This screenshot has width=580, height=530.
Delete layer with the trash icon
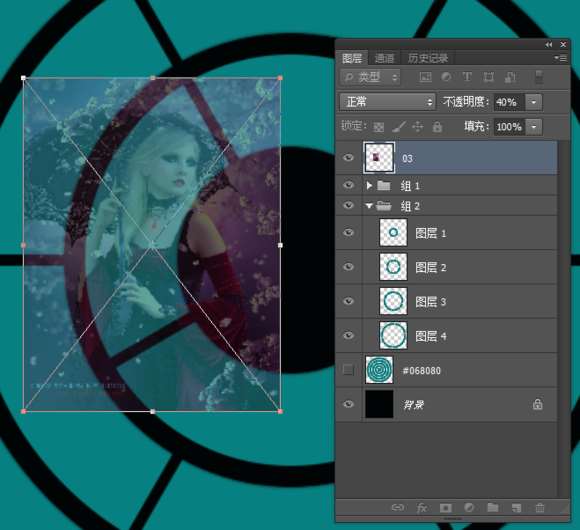(x=540, y=508)
